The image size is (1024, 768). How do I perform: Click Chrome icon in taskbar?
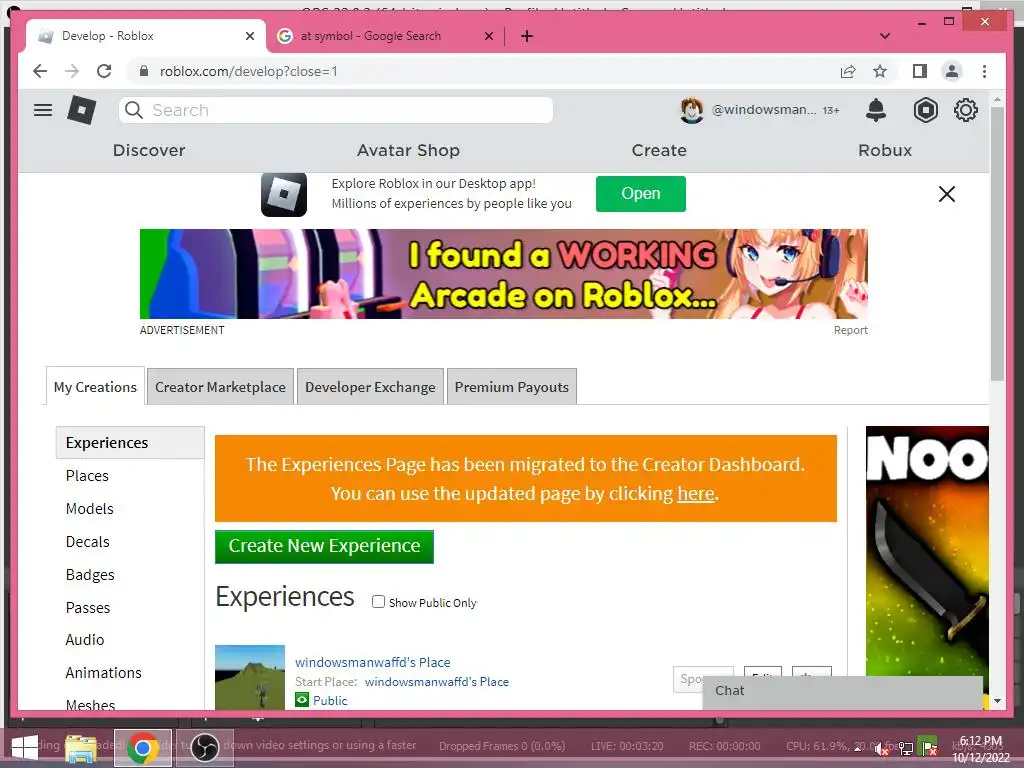click(143, 748)
